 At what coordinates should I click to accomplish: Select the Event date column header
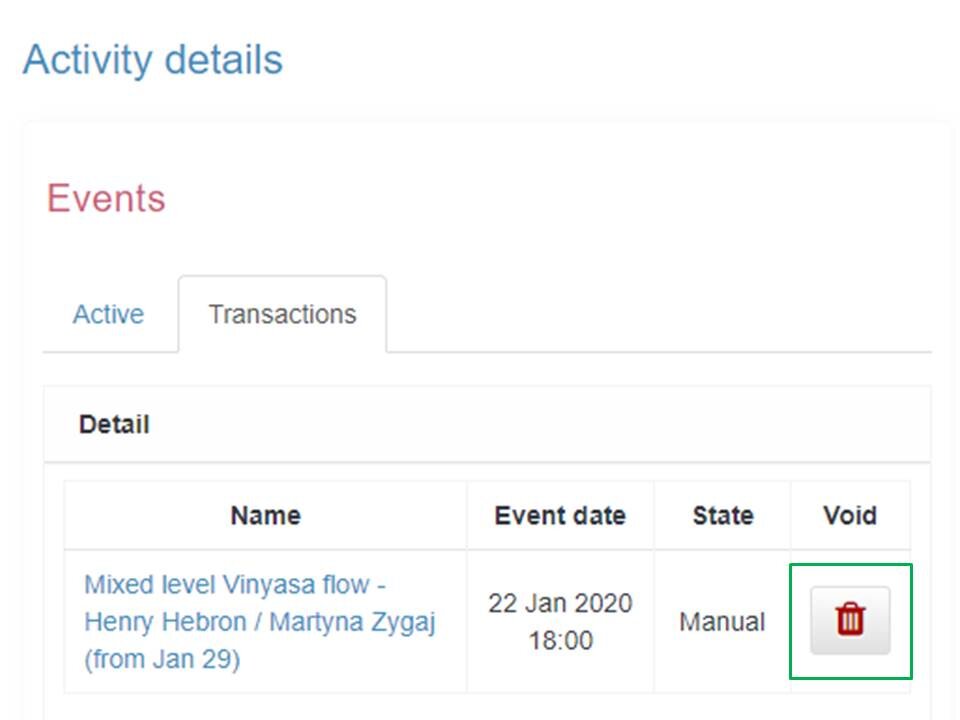[560, 515]
